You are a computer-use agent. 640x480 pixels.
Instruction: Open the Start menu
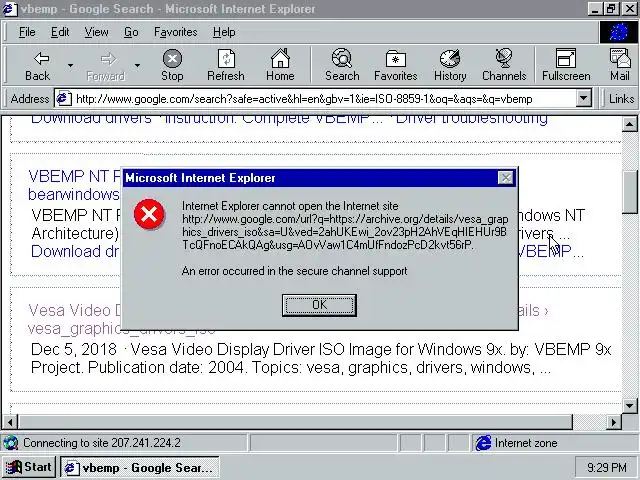(29, 467)
